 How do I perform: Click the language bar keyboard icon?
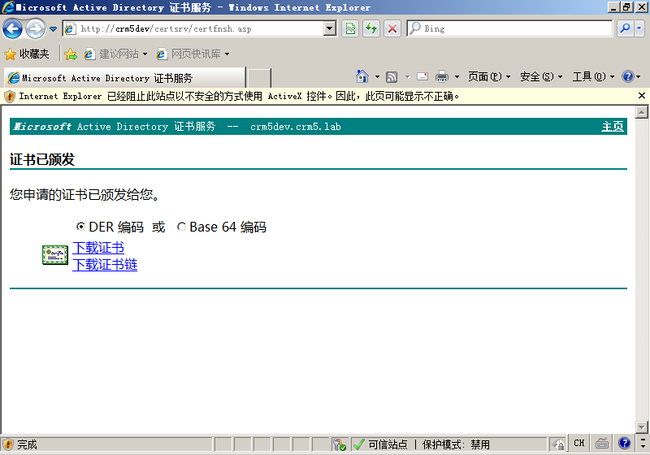tap(602, 443)
